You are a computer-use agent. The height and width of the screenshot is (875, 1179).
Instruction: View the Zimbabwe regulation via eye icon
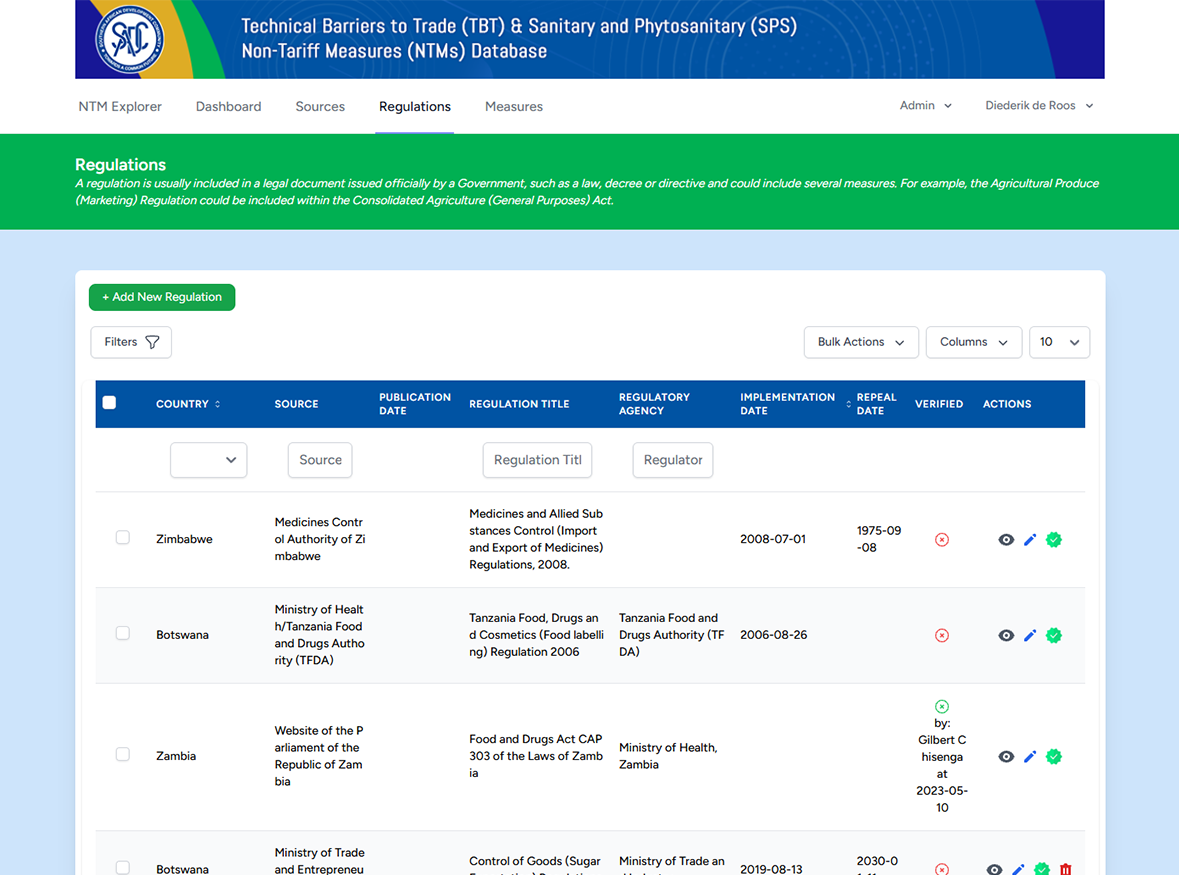1006,540
